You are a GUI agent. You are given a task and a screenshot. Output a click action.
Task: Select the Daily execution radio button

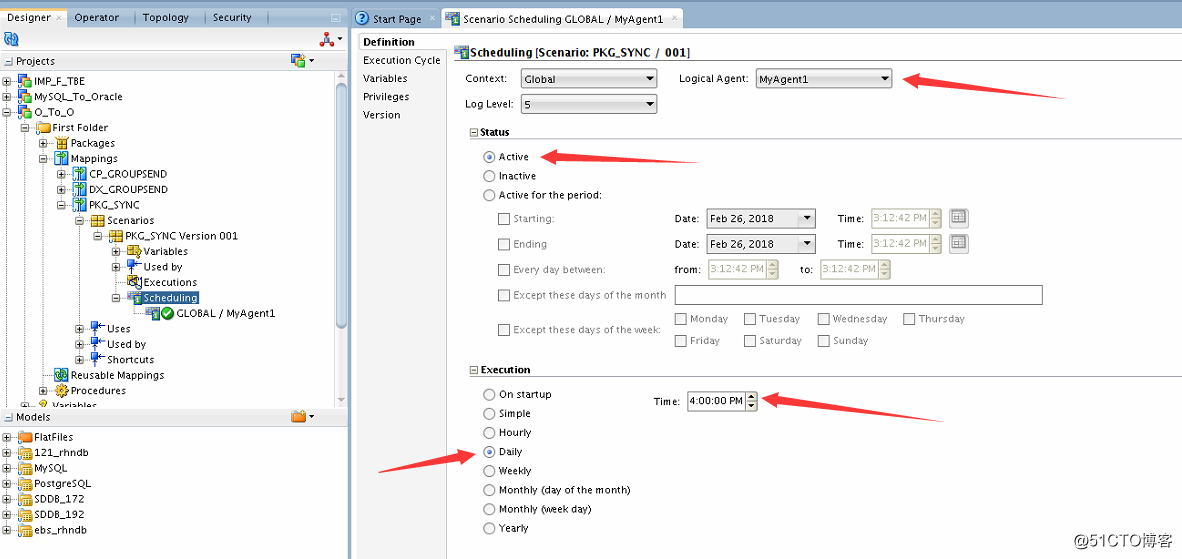coord(488,452)
